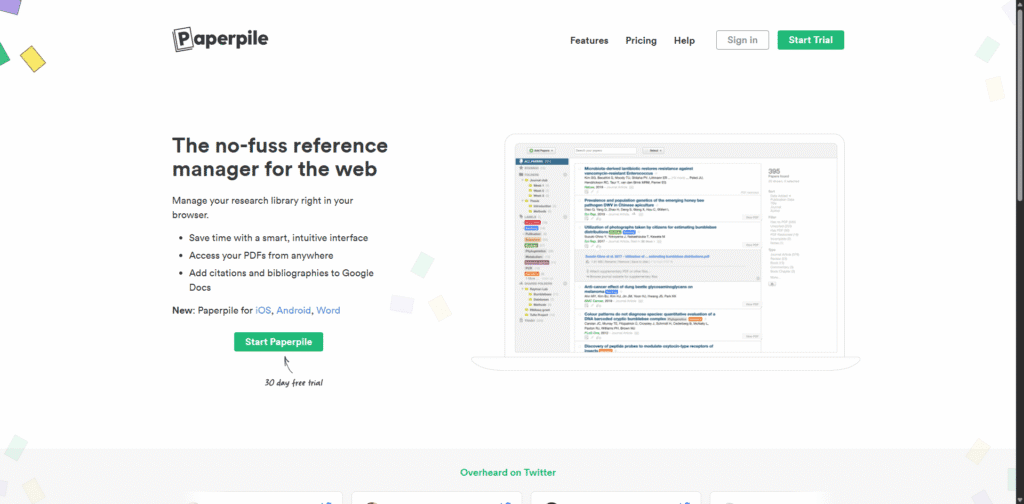Screen dimensions: 1024x504
Task: Click the laptop app screenshot image
Action: pyautogui.click(x=665, y=252)
